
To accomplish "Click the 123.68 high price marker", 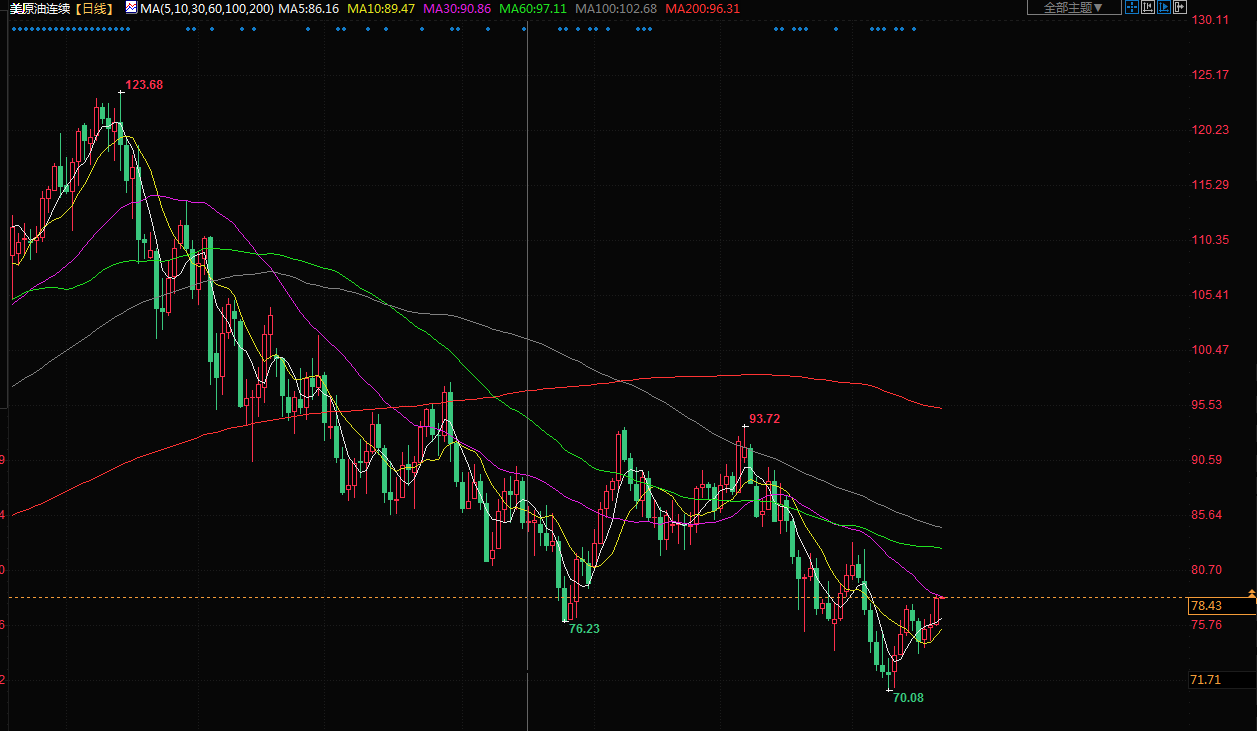I will click(144, 85).
